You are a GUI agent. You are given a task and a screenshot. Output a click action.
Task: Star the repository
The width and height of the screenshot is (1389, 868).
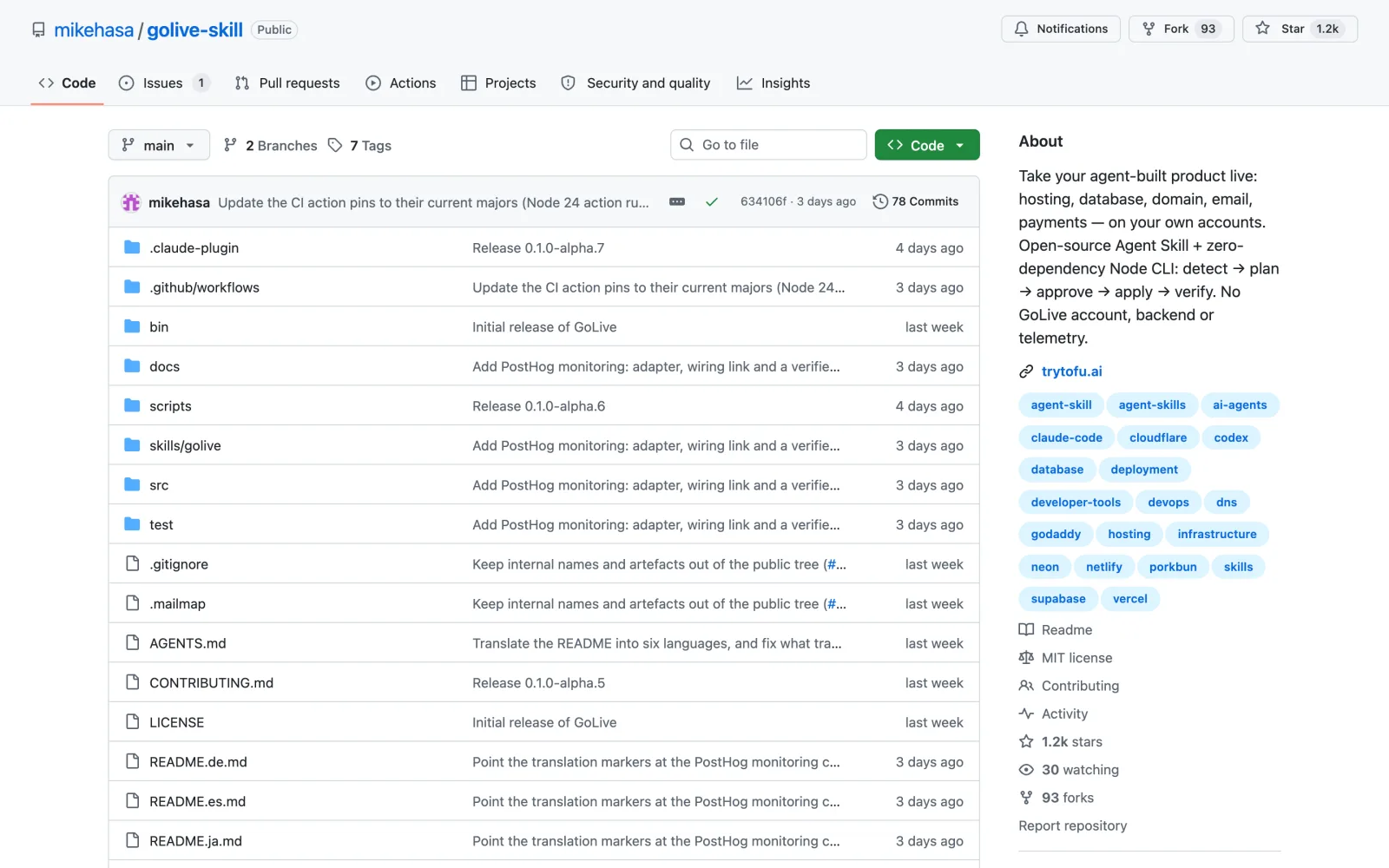click(x=1300, y=29)
